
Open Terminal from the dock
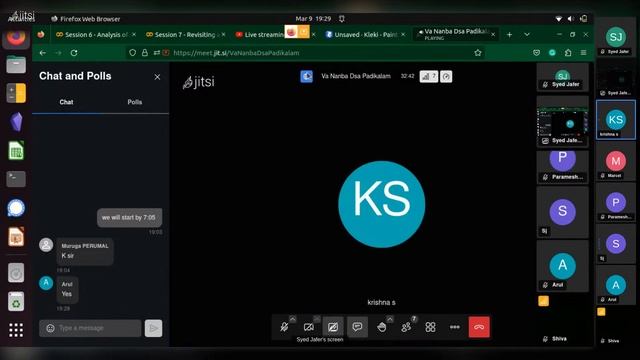pos(16,179)
